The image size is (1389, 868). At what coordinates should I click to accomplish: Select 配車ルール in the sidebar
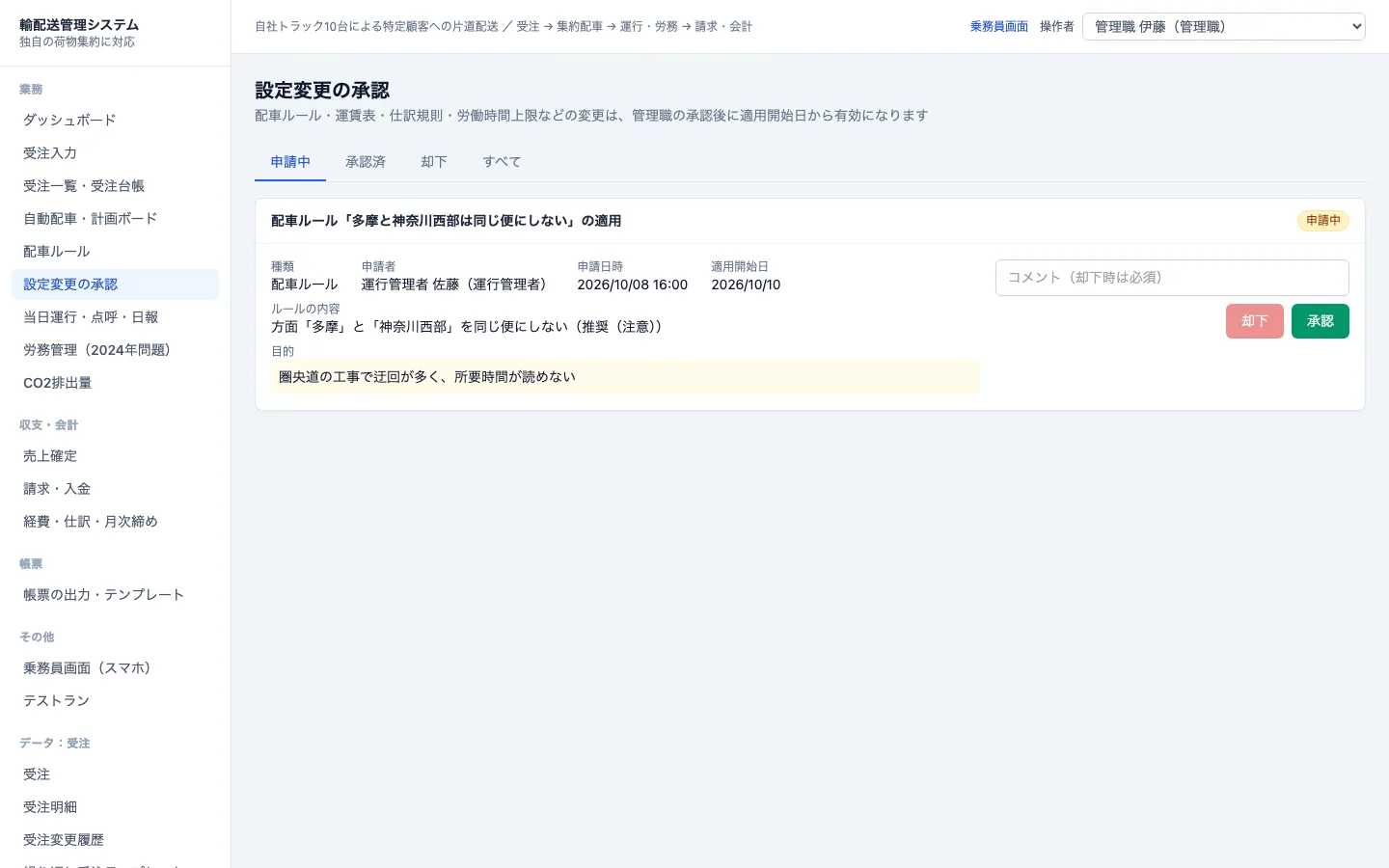[116, 252]
